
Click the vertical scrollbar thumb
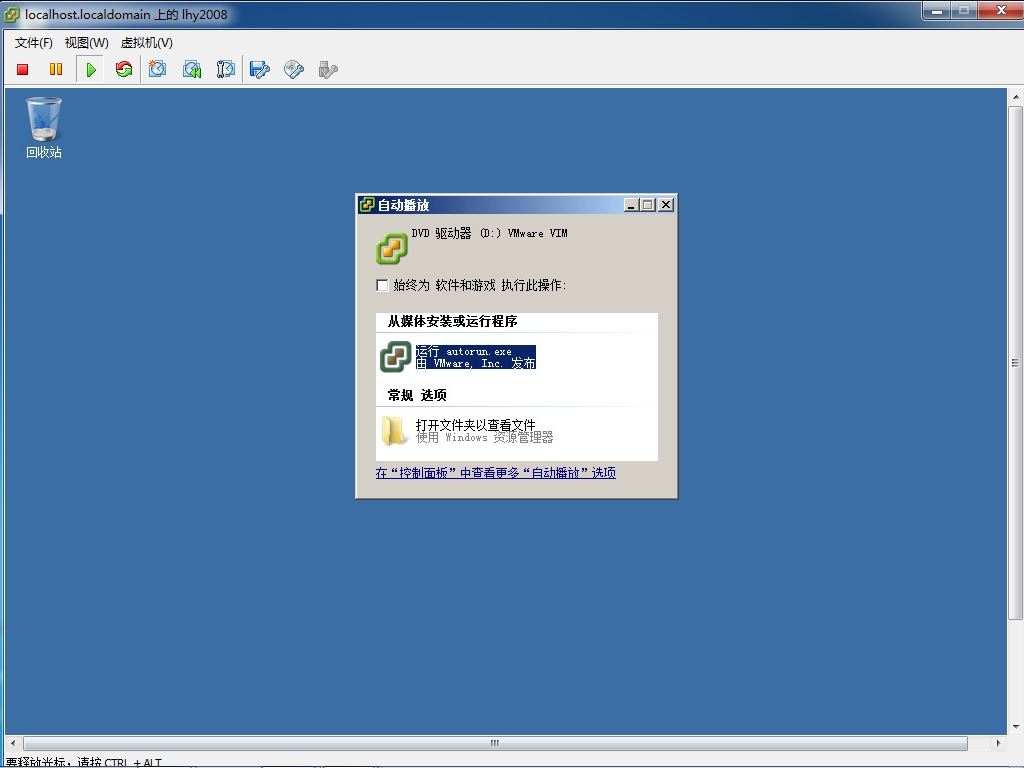(x=1016, y=363)
